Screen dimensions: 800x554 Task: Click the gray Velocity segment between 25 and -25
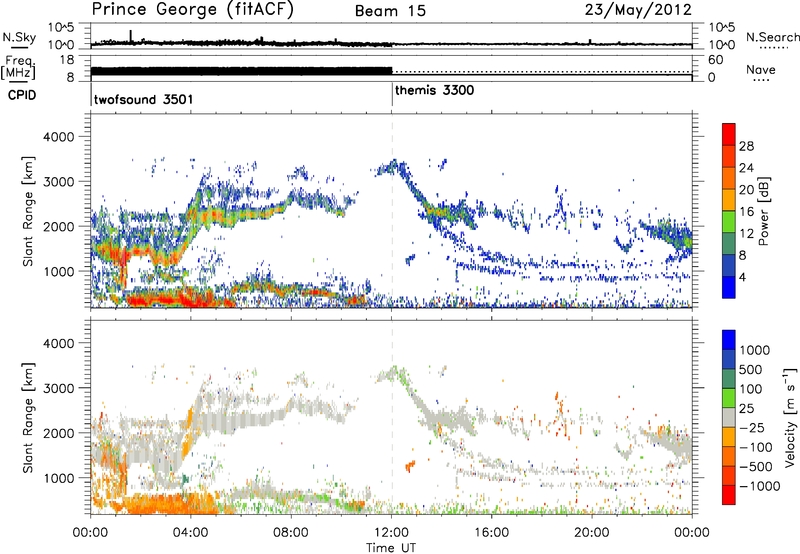coord(729,417)
